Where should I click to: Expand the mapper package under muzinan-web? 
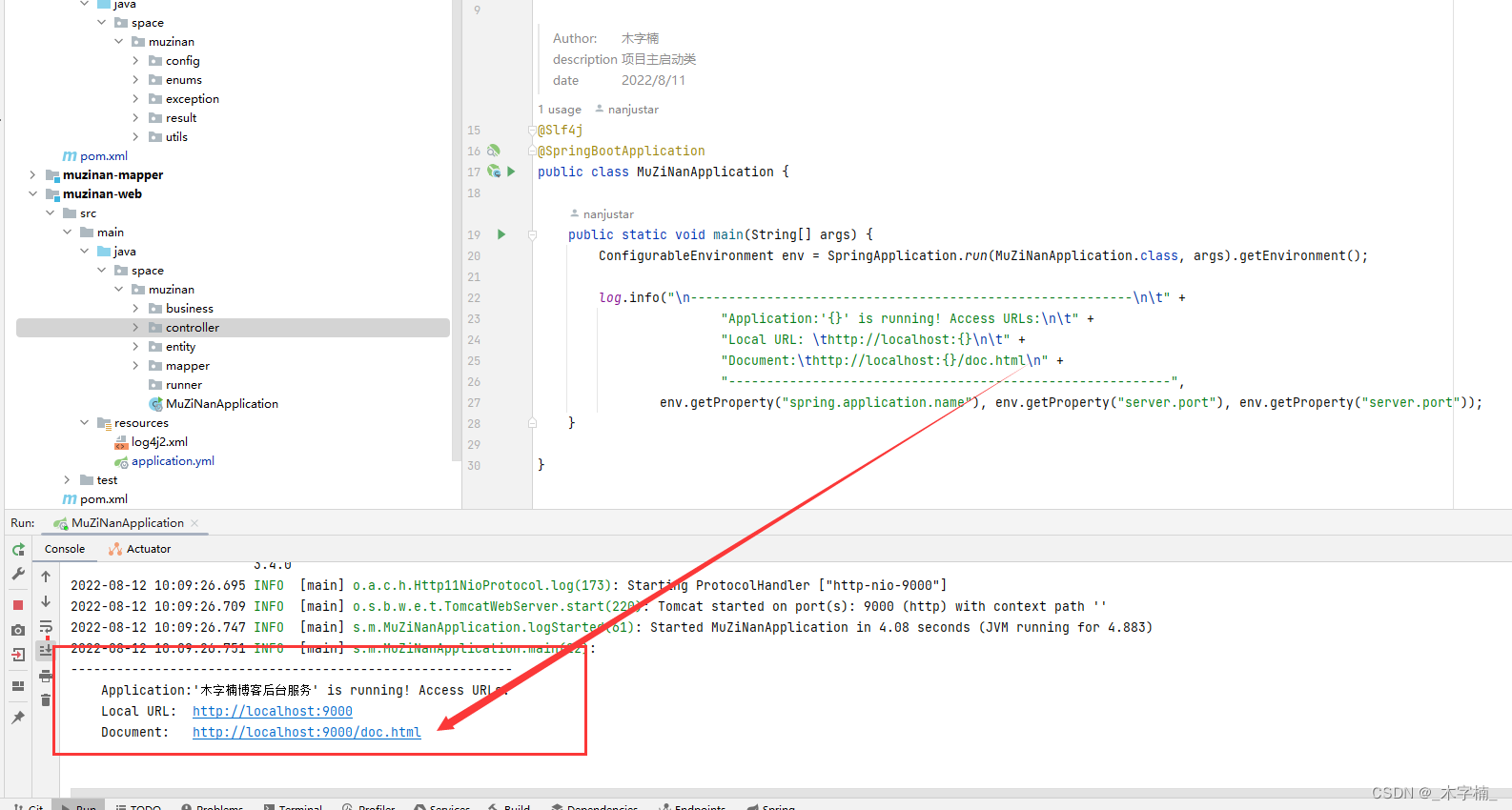136,366
